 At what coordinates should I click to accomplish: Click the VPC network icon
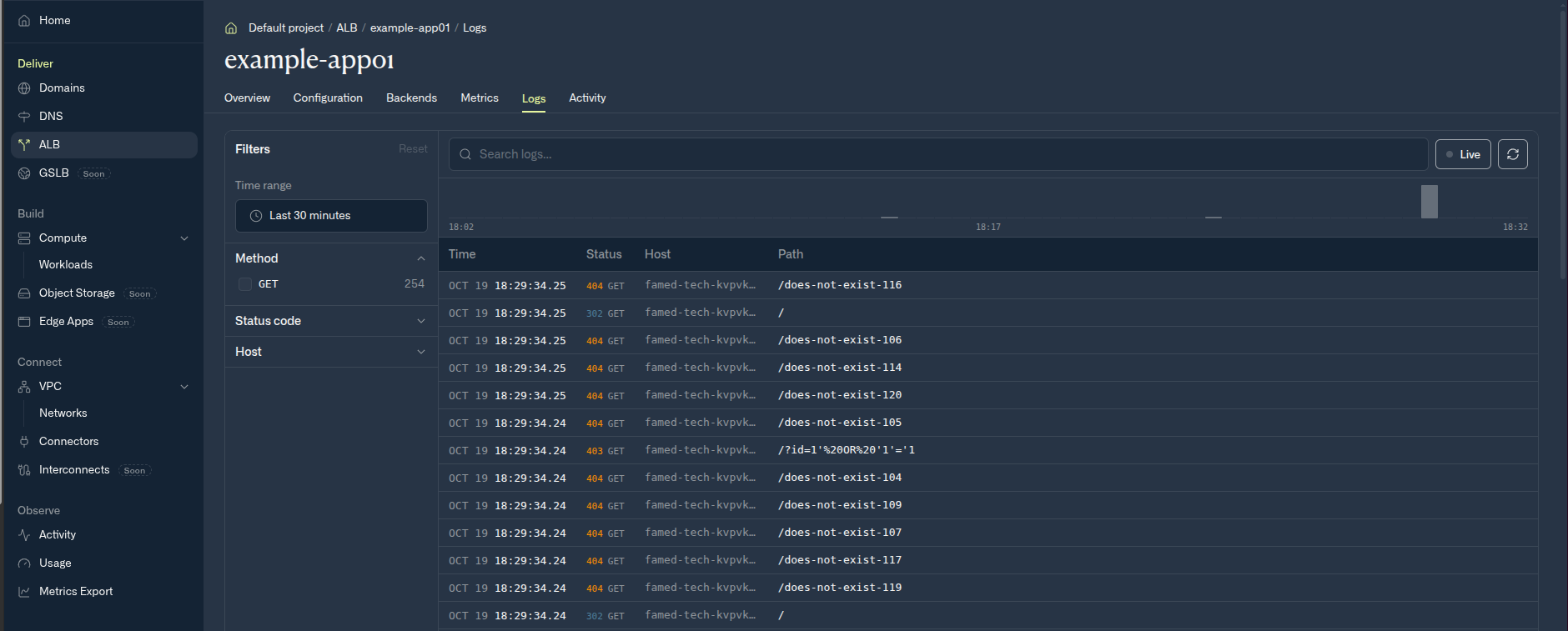[x=24, y=387]
